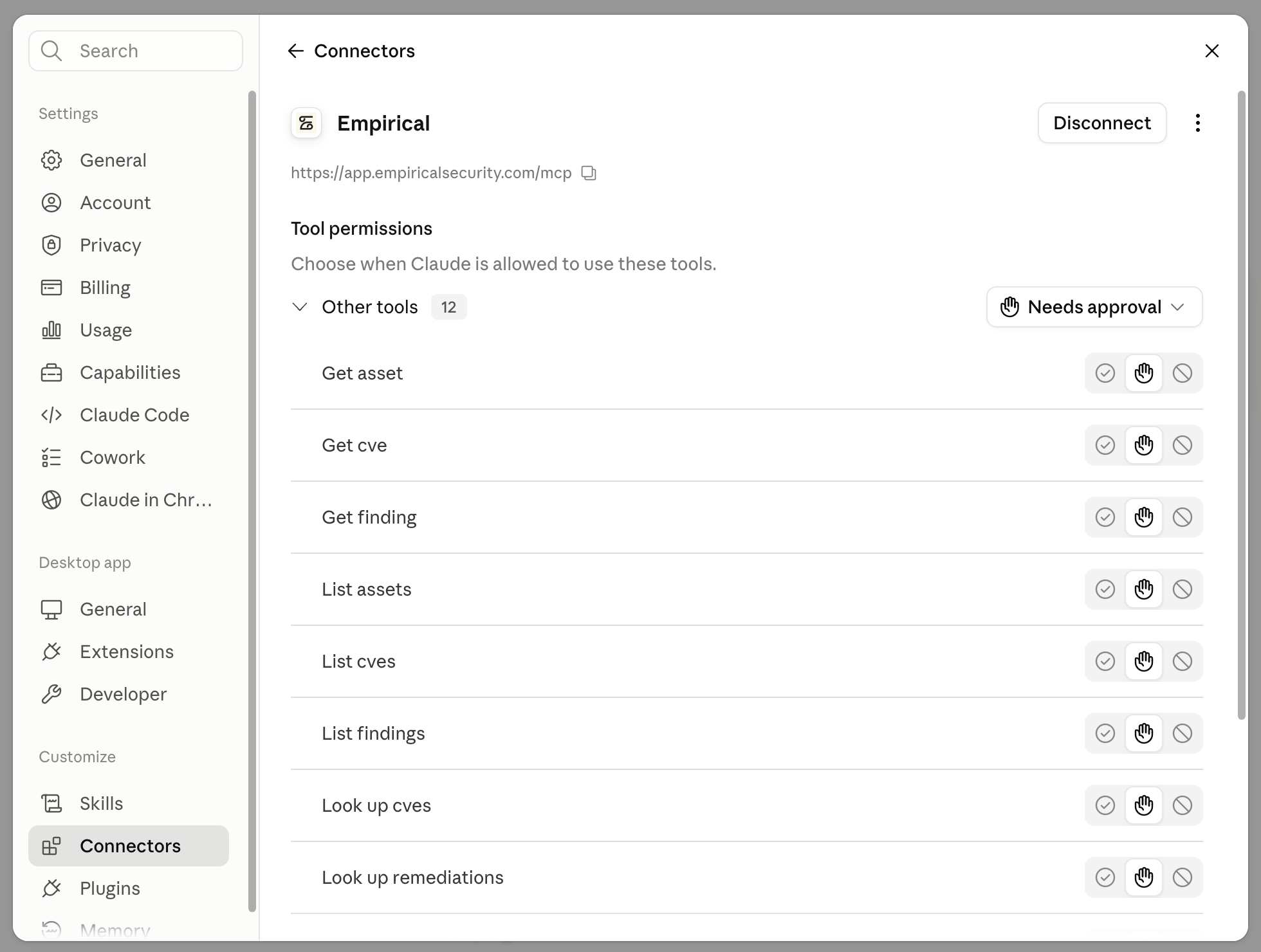Click the Claude Code brackets icon
1261x952 pixels.
tap(51, 415)
